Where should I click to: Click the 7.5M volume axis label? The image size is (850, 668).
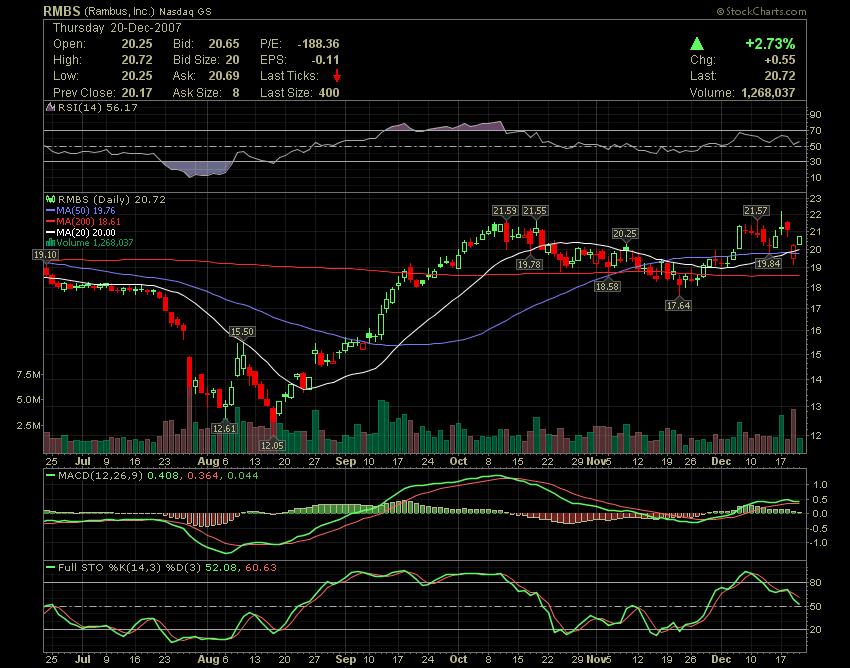tap(29, 375)
